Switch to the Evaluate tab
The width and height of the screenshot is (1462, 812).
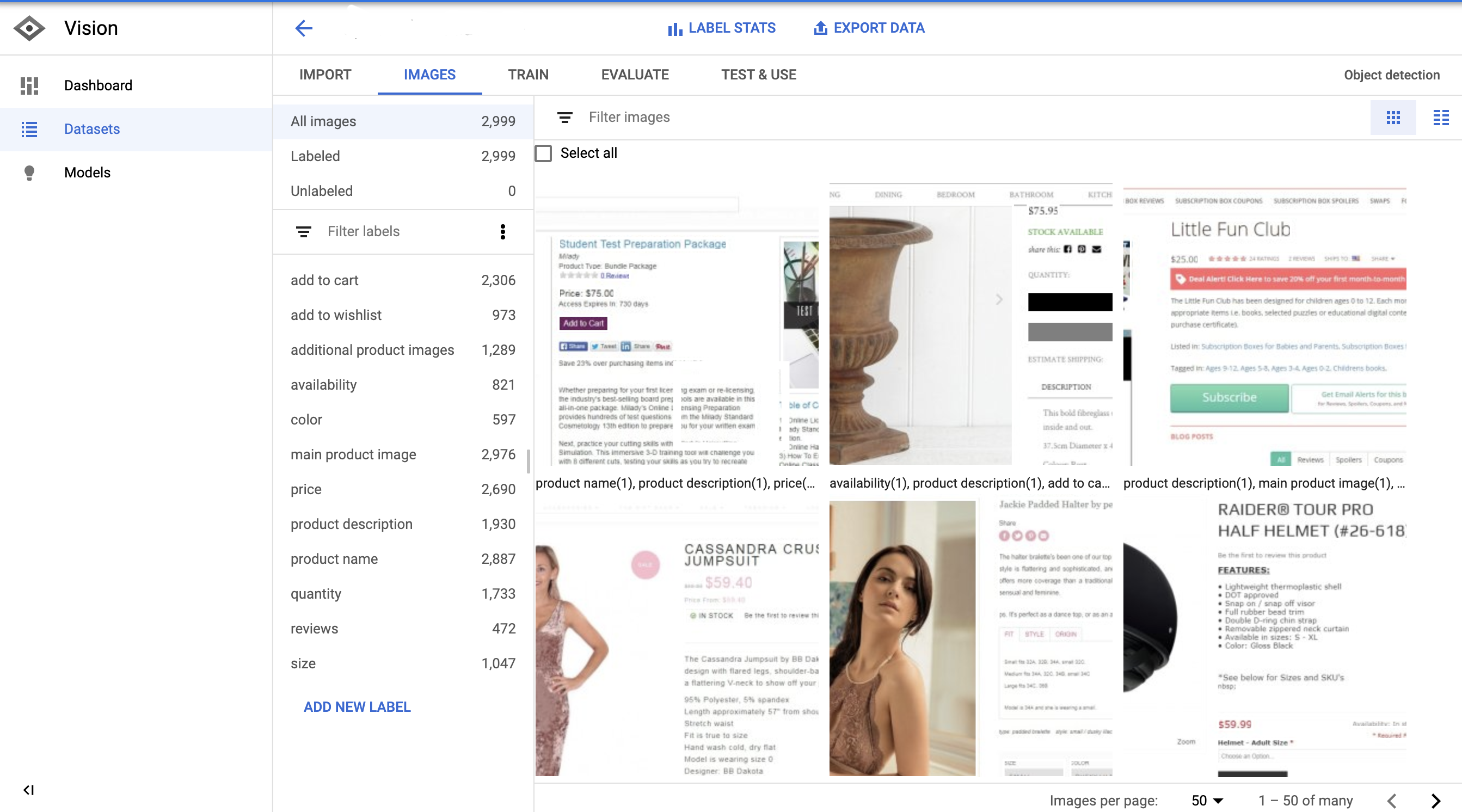pos(635,75)
